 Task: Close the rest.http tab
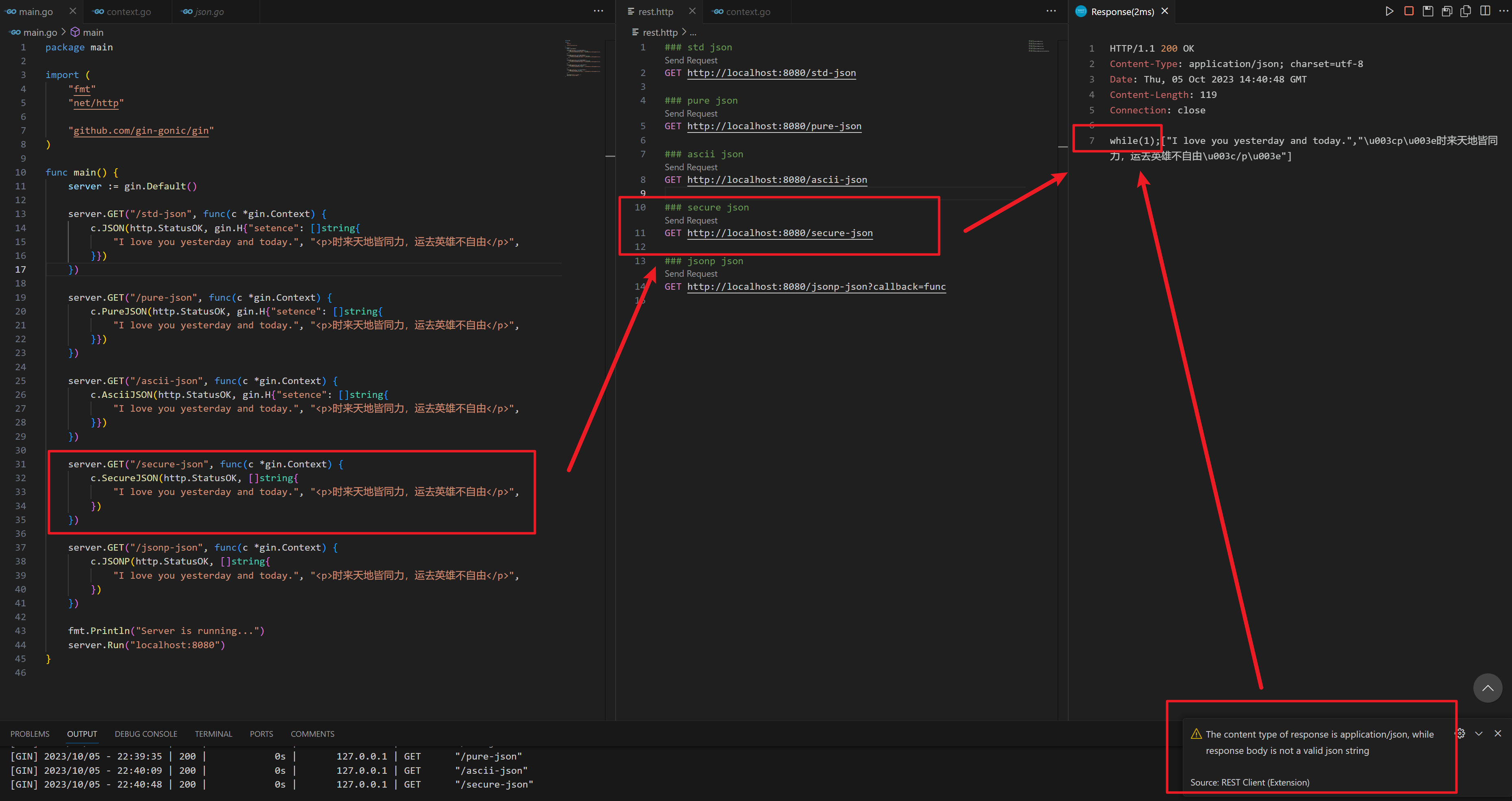[x=692, y=11]
